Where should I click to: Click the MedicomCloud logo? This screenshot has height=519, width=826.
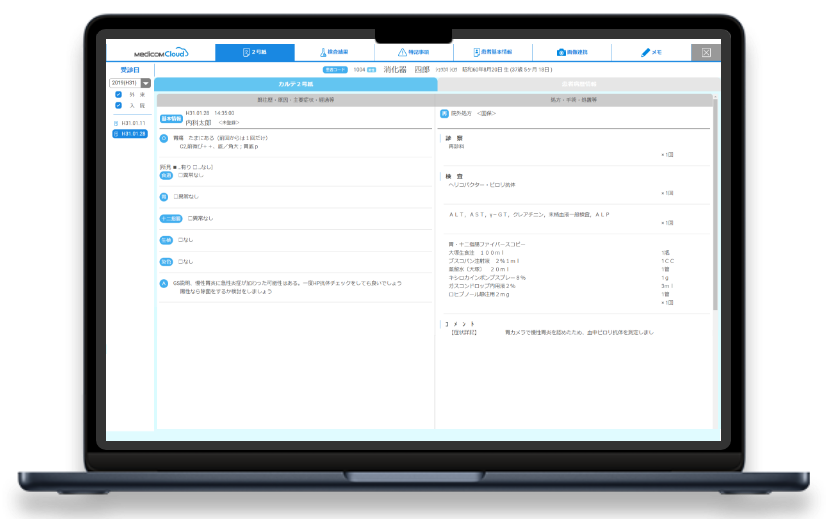click(x=160, y=53)
